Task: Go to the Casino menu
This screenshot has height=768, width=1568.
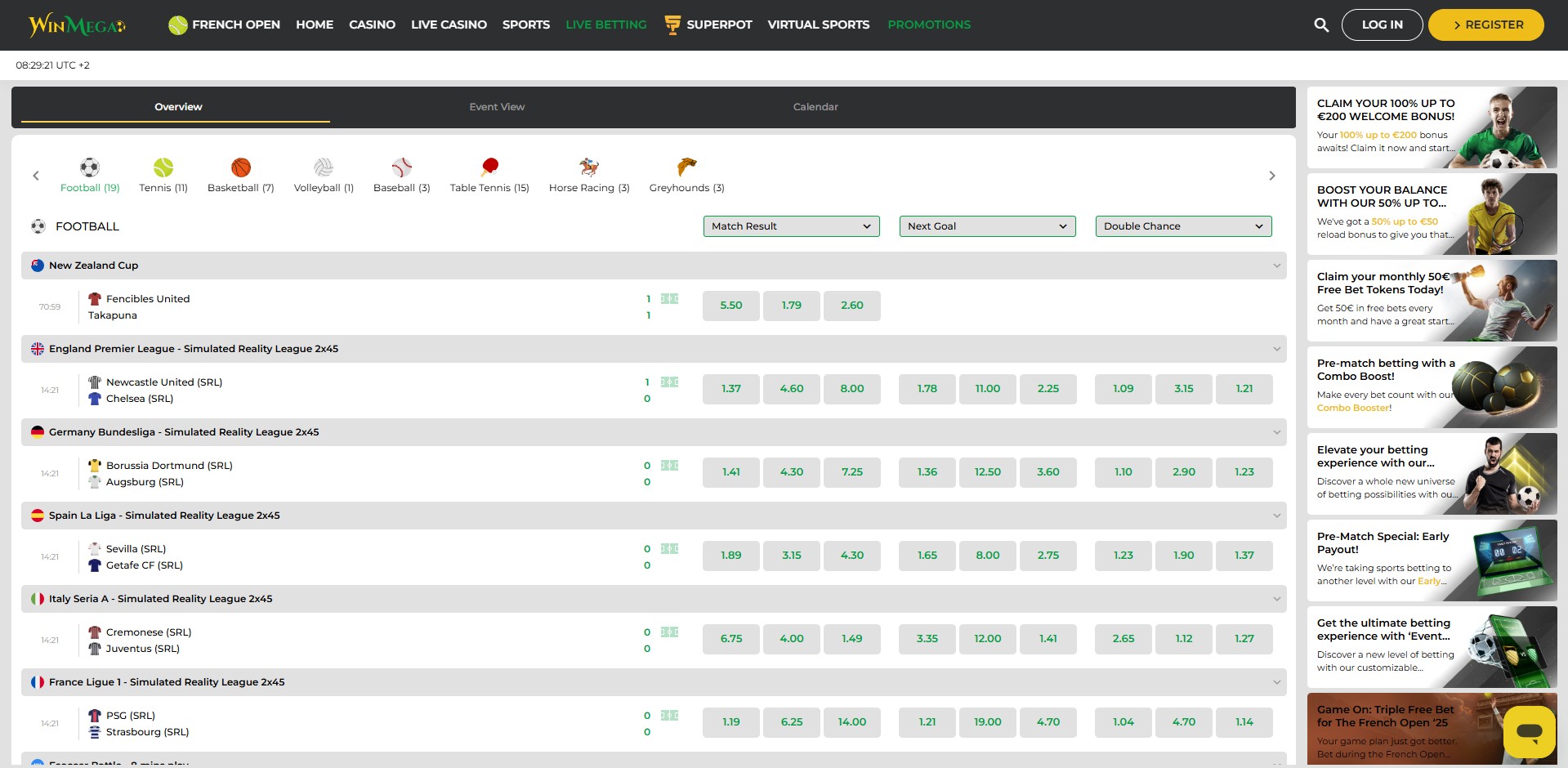Action: [x=372, y=25]
